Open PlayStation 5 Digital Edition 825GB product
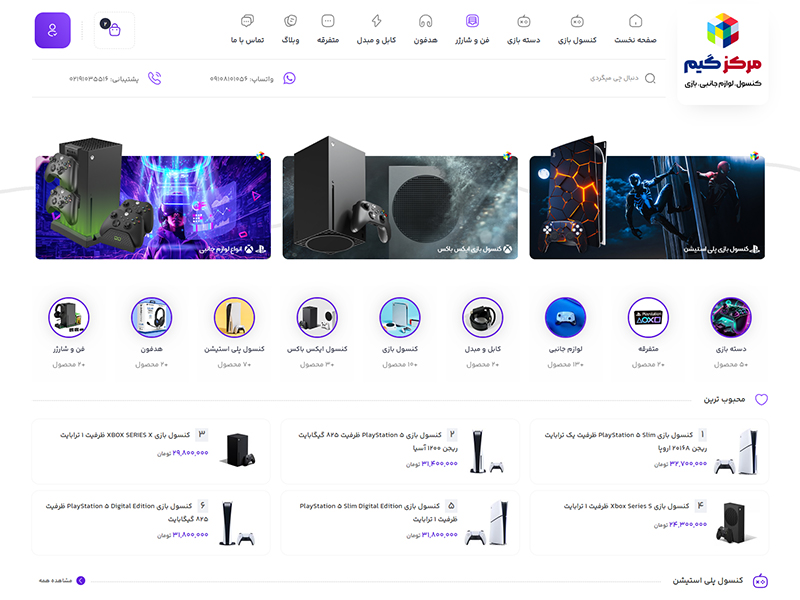This screenshot has height=600, width=800. tap(151, 523)
